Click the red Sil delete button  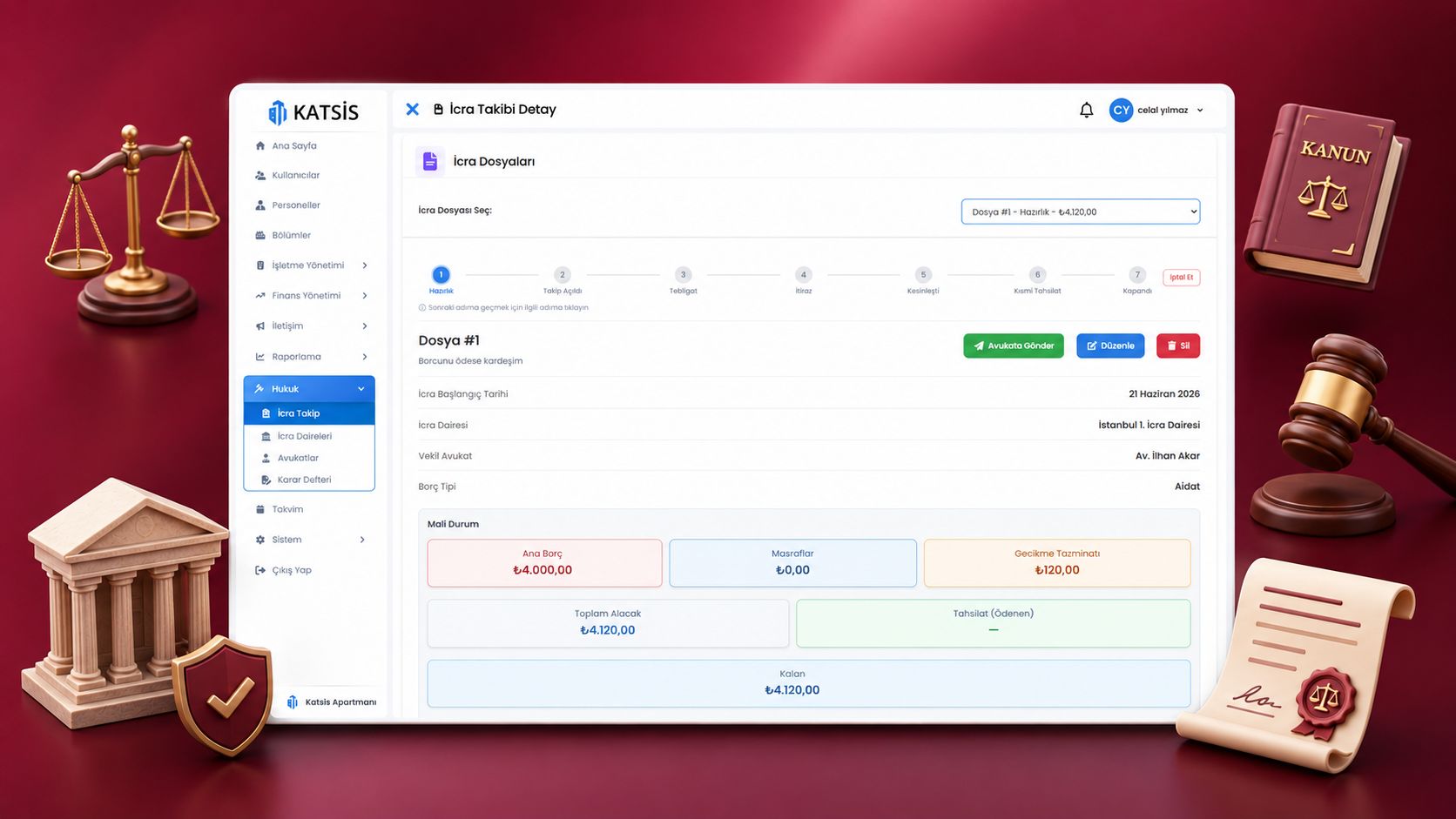pos(1178,346)
